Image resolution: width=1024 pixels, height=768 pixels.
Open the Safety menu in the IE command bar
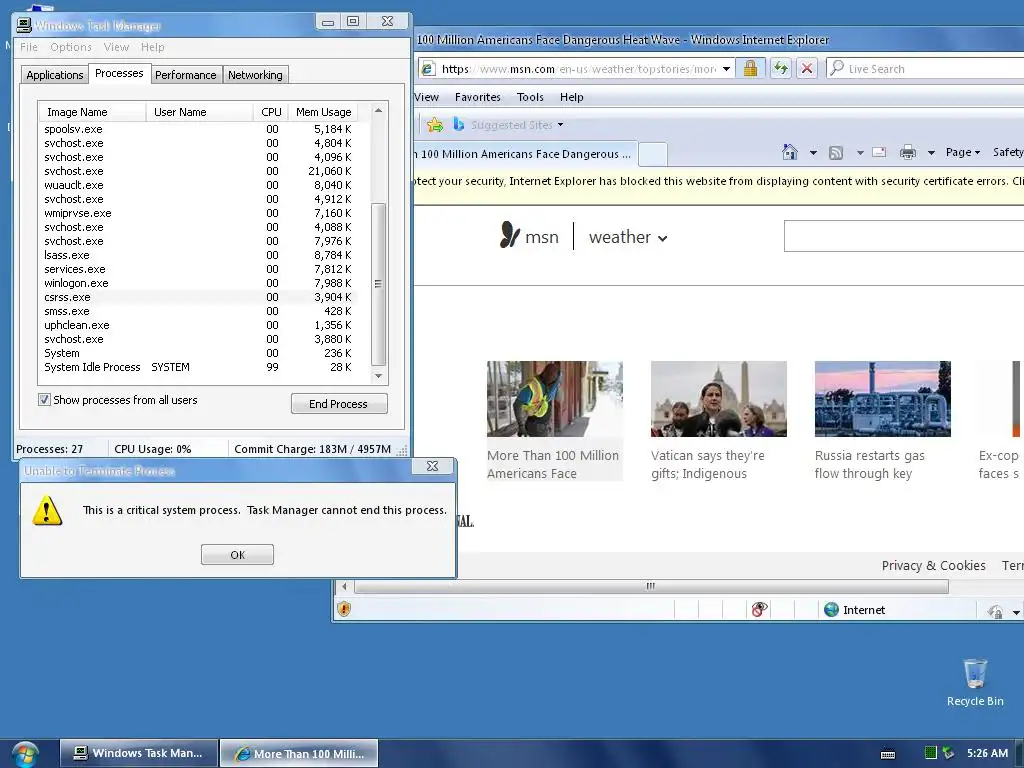(1008, 152)
